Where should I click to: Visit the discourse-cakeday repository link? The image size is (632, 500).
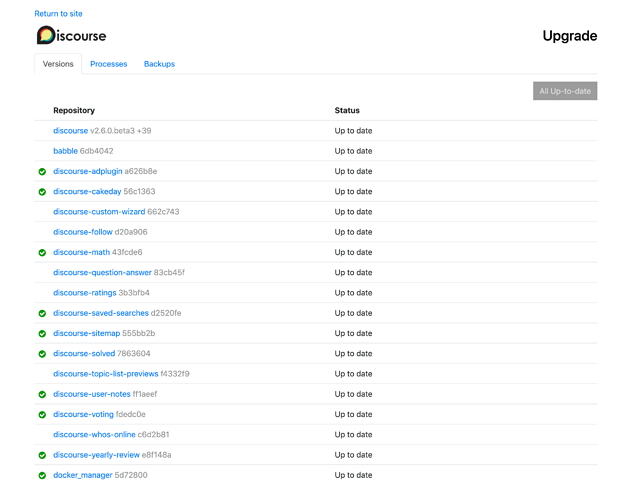coord(87,191)
